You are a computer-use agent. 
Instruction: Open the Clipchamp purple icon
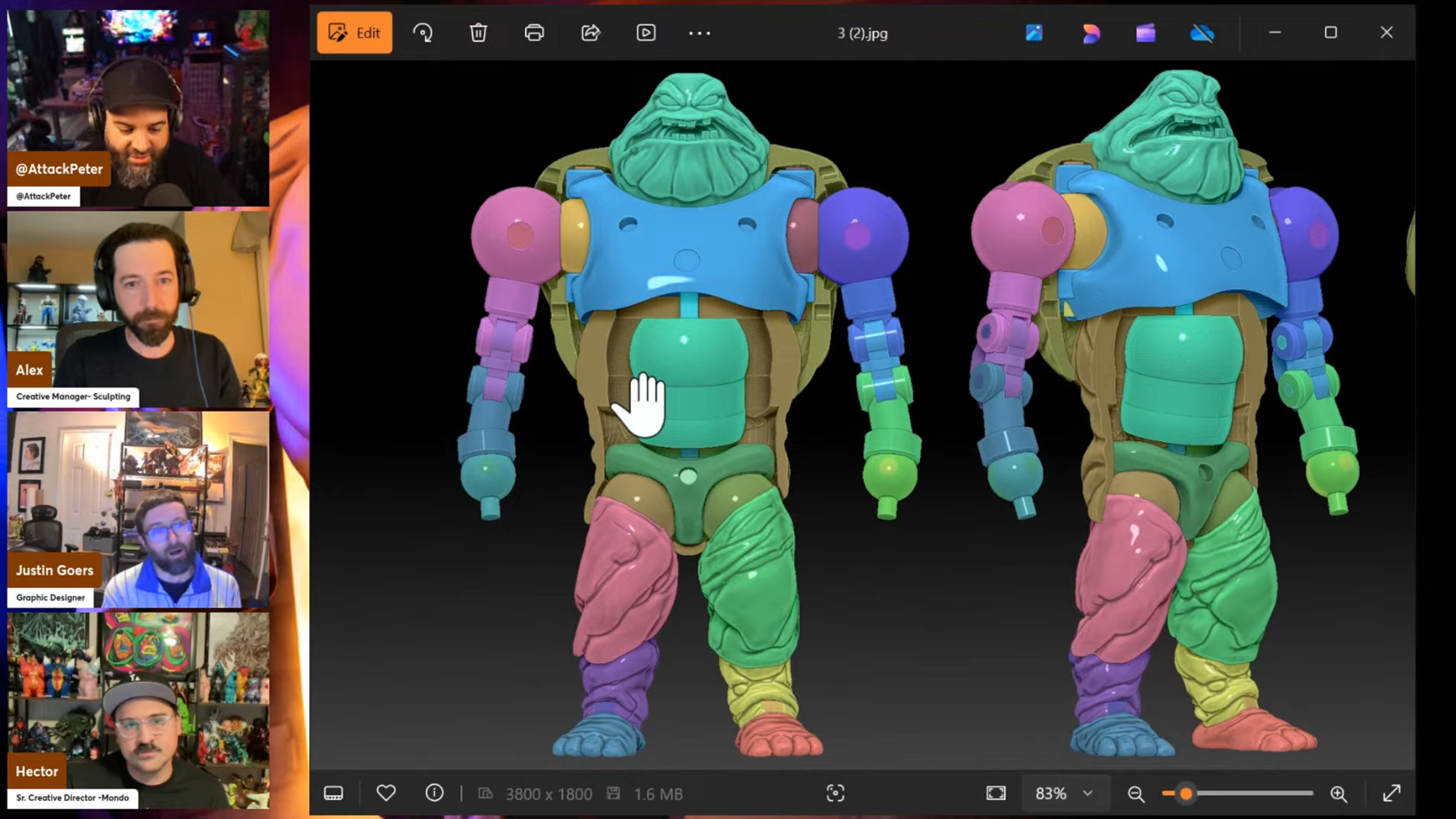(1146, 33)
